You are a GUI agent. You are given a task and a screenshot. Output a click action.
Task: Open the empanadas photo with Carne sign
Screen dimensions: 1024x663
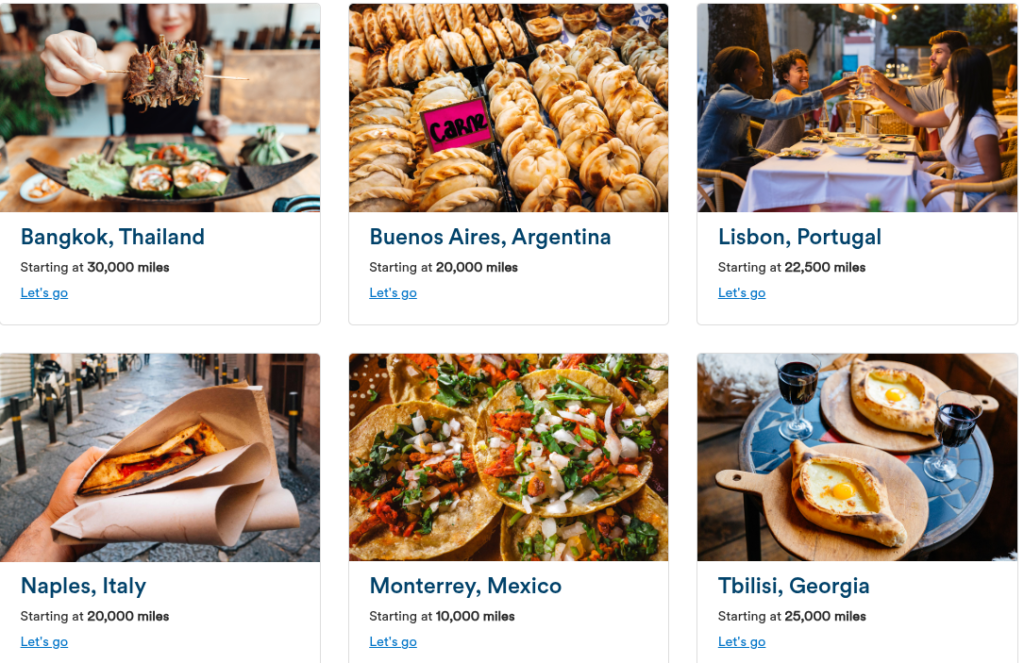[x=508, y=108]
